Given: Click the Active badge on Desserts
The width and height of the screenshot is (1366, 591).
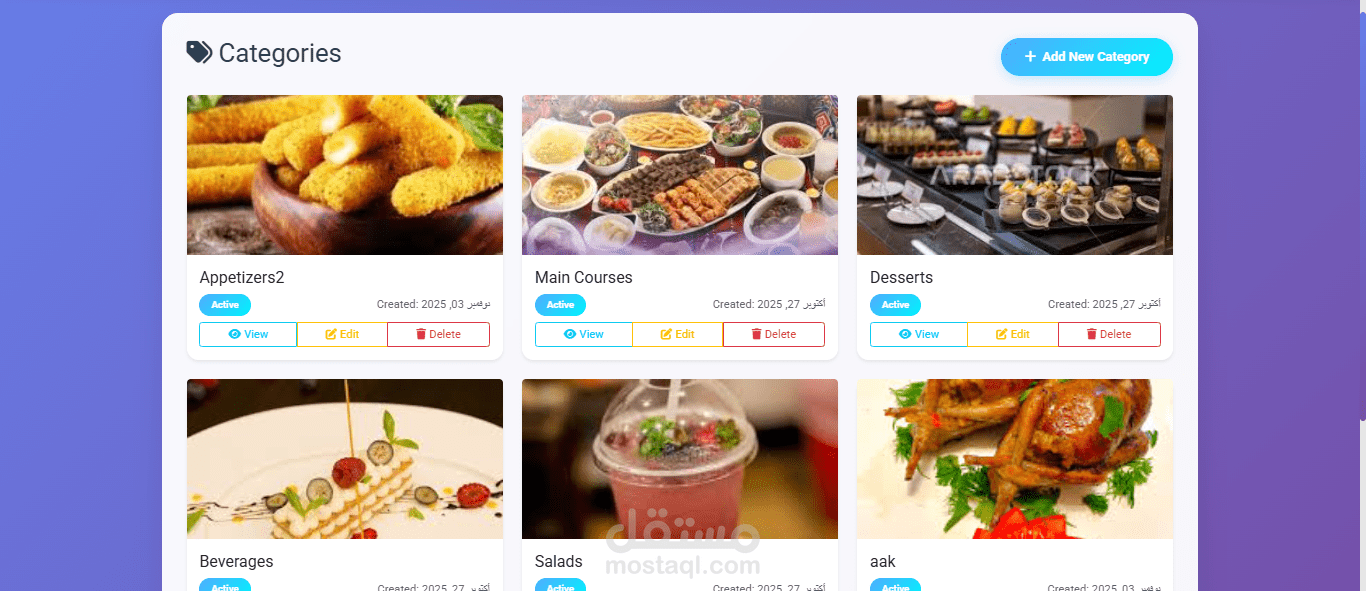Looking at the screenshot, I should point(895,305).
